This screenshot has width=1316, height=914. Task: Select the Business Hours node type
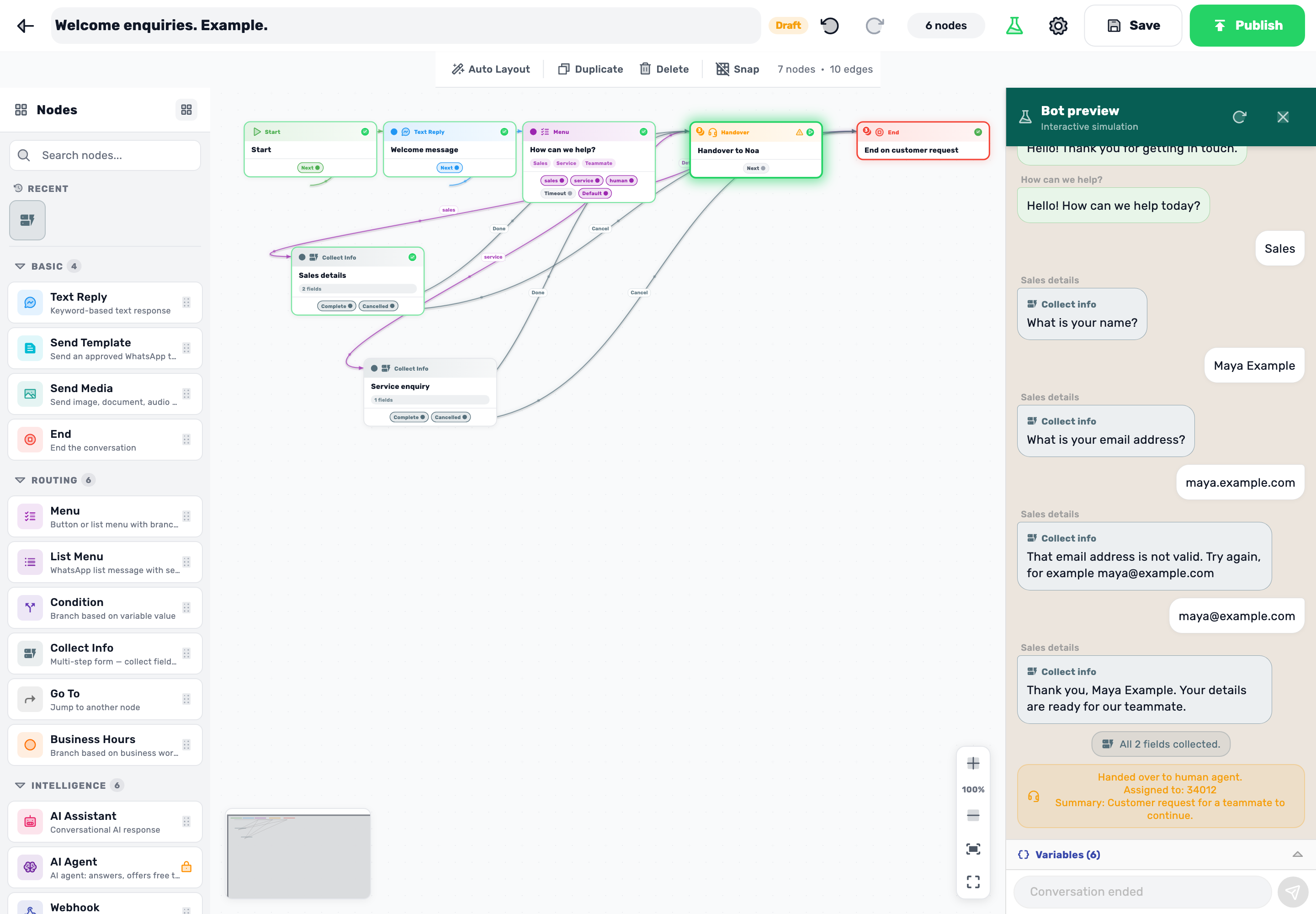tap(106, 745)
